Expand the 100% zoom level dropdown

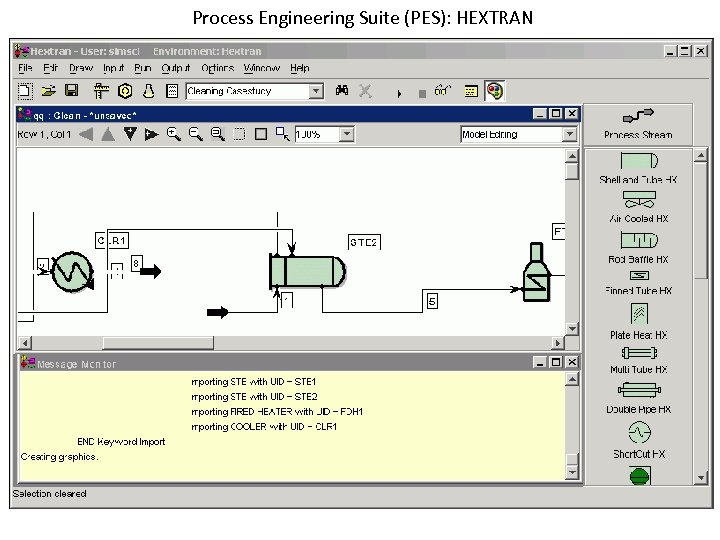pos(347,135)
